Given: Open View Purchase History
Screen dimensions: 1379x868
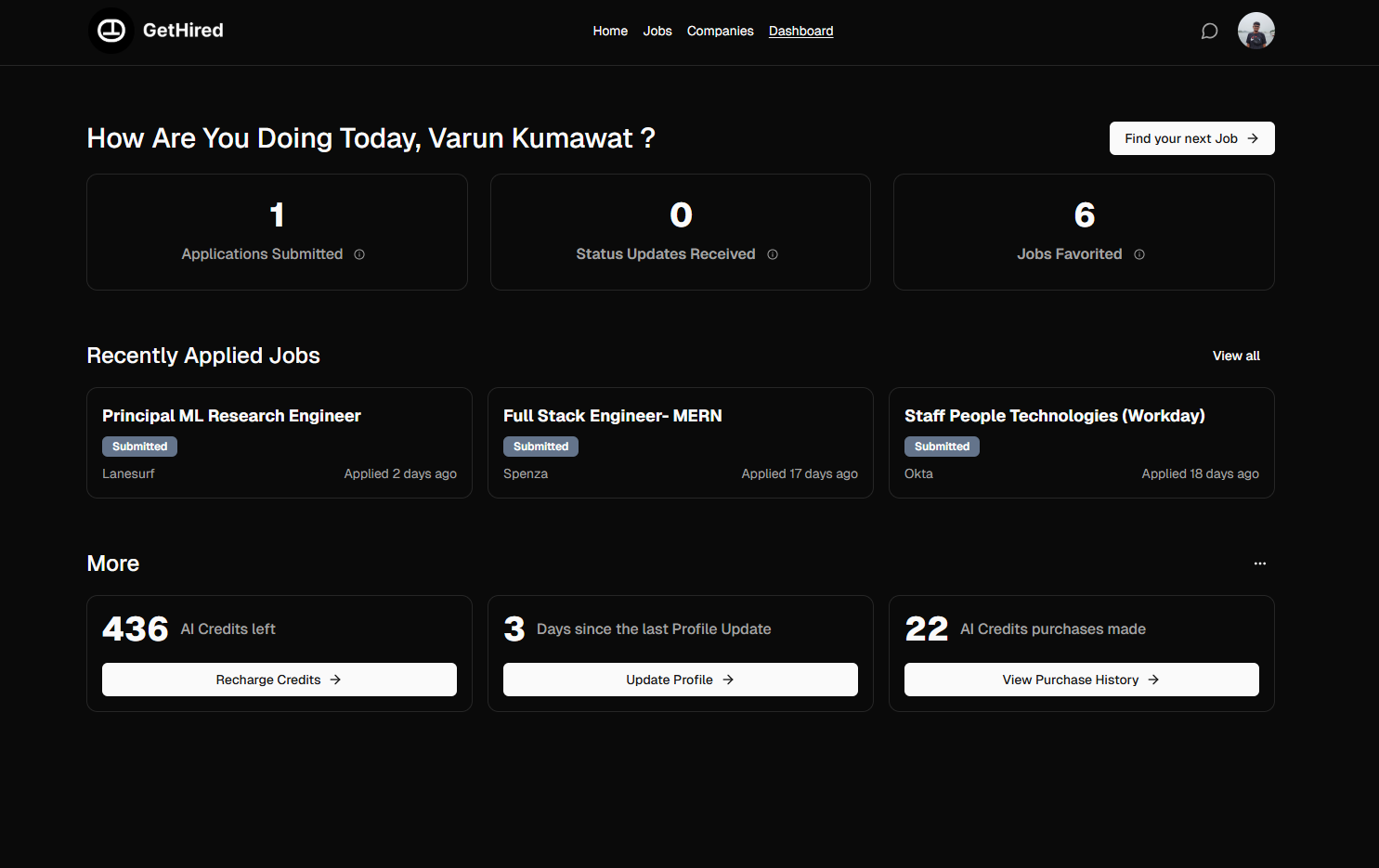Looking at the screenshot, I should pos(1081,679).
